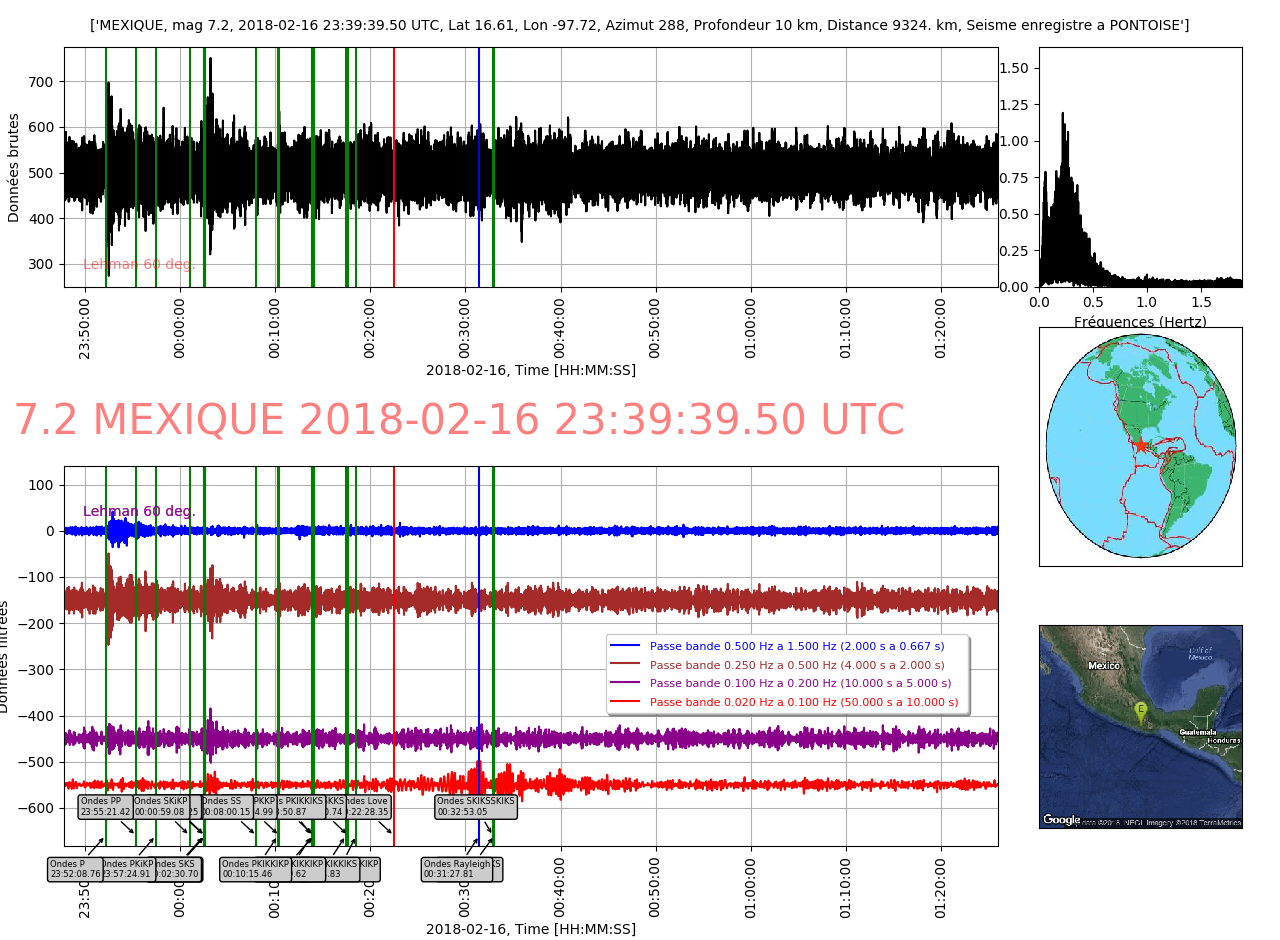Click pink 'Lehman 60 deg.' text in top plot
The width and height of the screenshot is (1280, 940).
[139, 264]
